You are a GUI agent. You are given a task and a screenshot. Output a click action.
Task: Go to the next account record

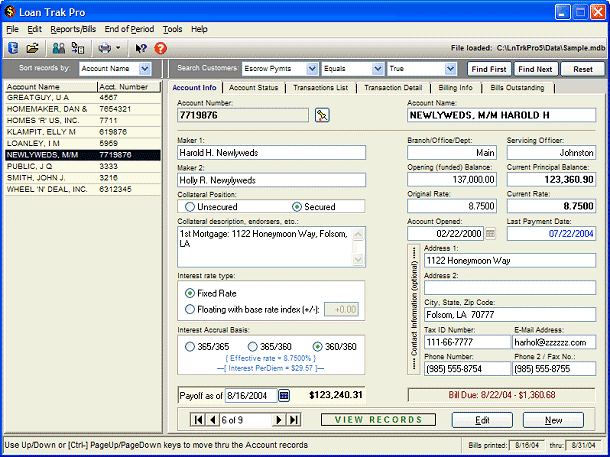(x=279, y=420)
